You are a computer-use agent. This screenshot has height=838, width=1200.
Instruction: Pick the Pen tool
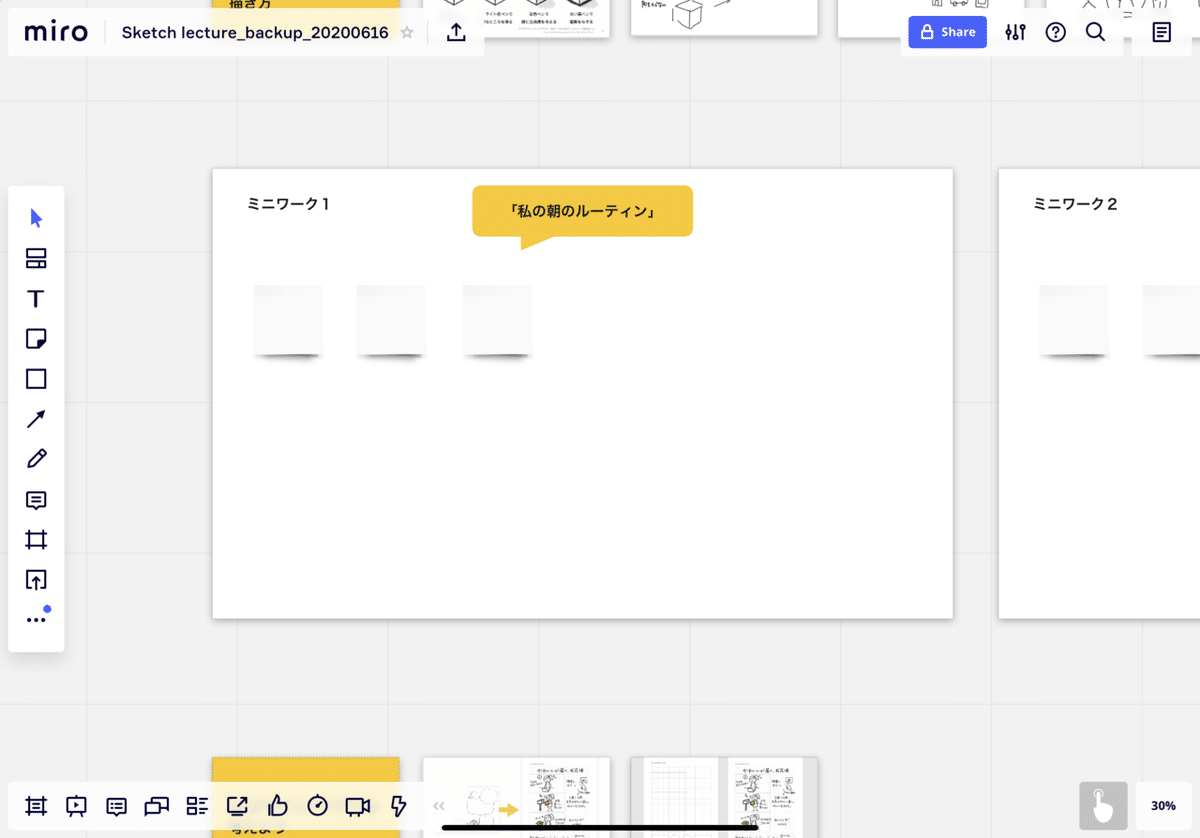pos(36,458)
